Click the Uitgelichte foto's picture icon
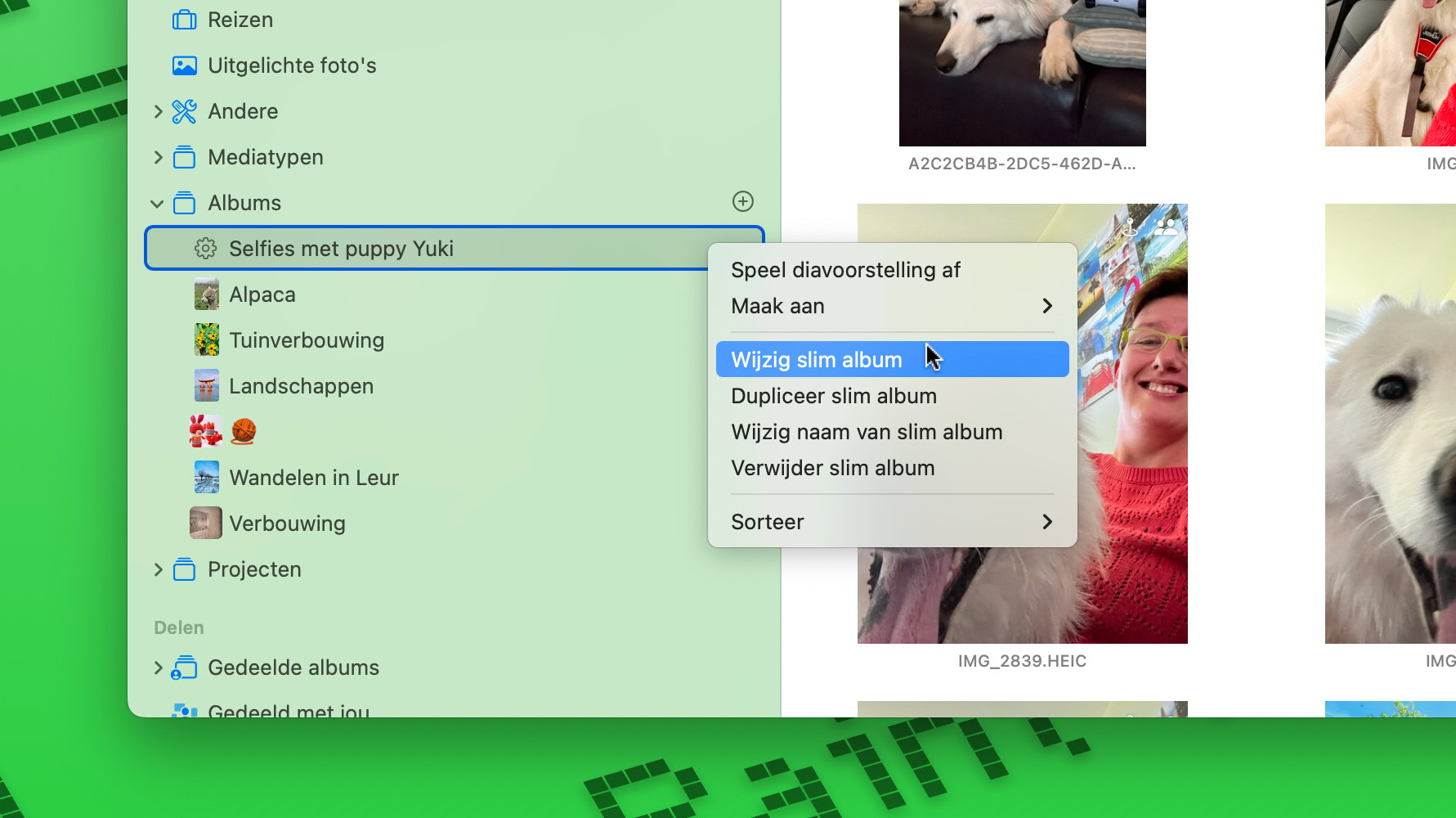1456x818 pixels. (x=184, y=65)
